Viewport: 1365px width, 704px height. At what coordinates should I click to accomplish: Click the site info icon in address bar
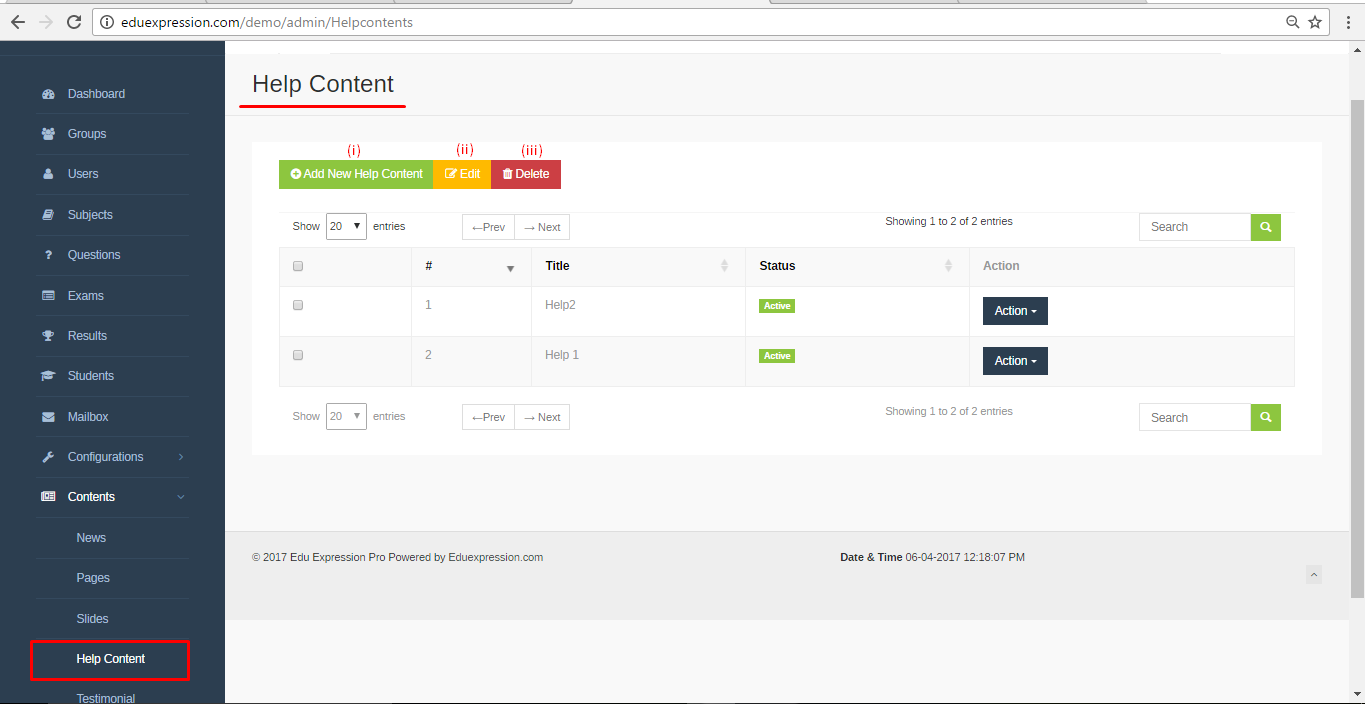pyautogui.click(x=108, y=22)
